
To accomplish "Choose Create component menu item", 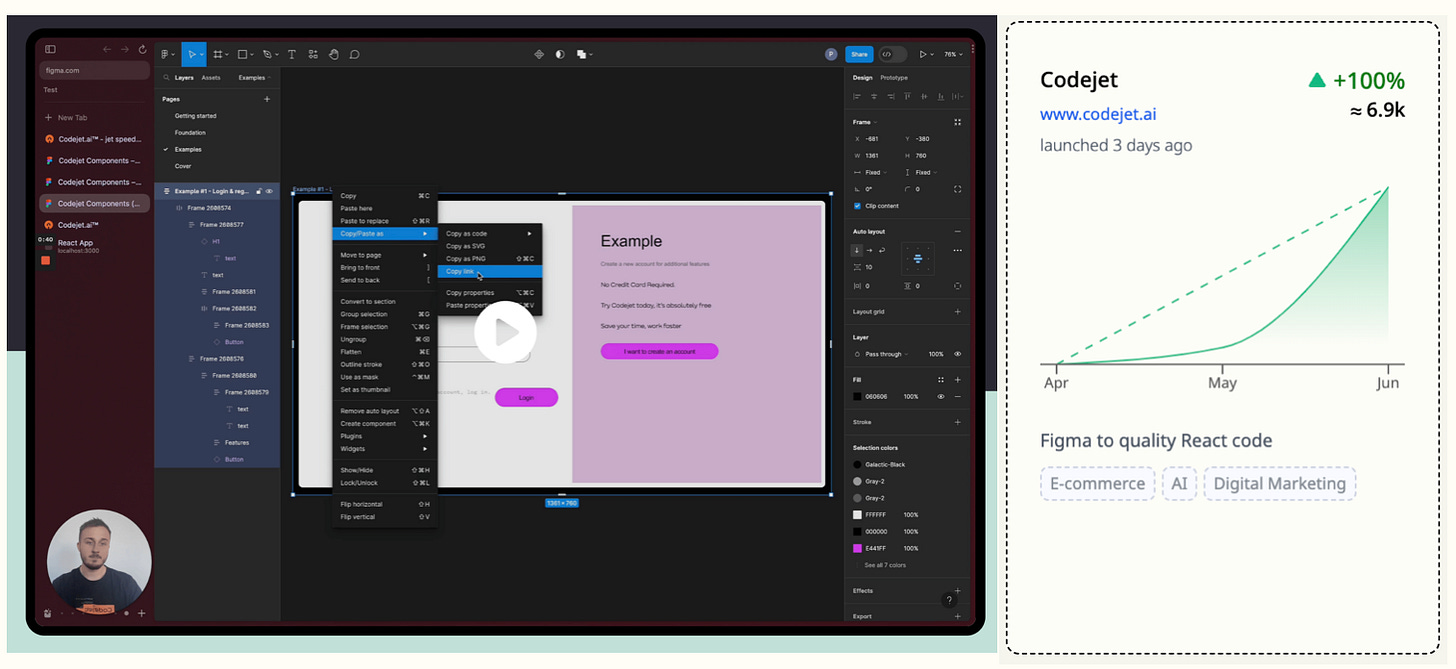I will pyautogui.click(x=385, y=424).
